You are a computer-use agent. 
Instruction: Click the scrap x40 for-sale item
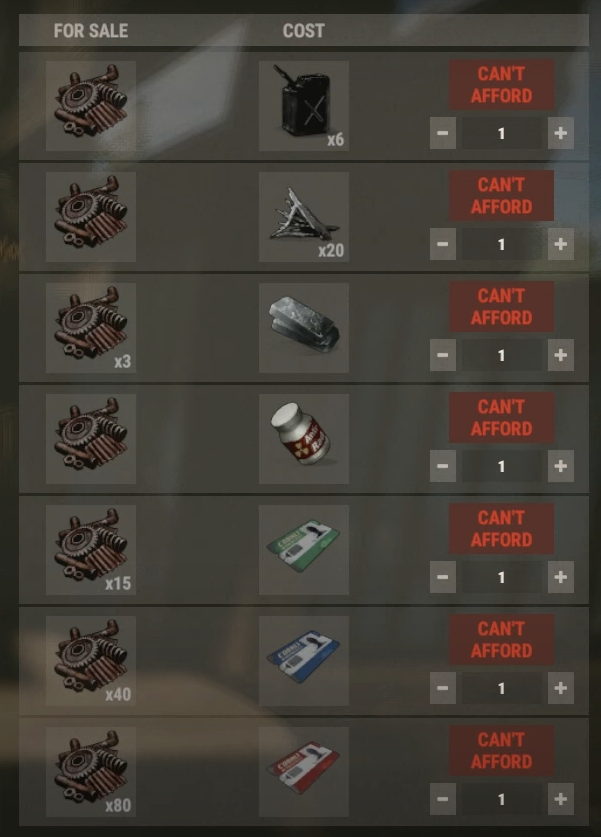(x=91, y=661)
